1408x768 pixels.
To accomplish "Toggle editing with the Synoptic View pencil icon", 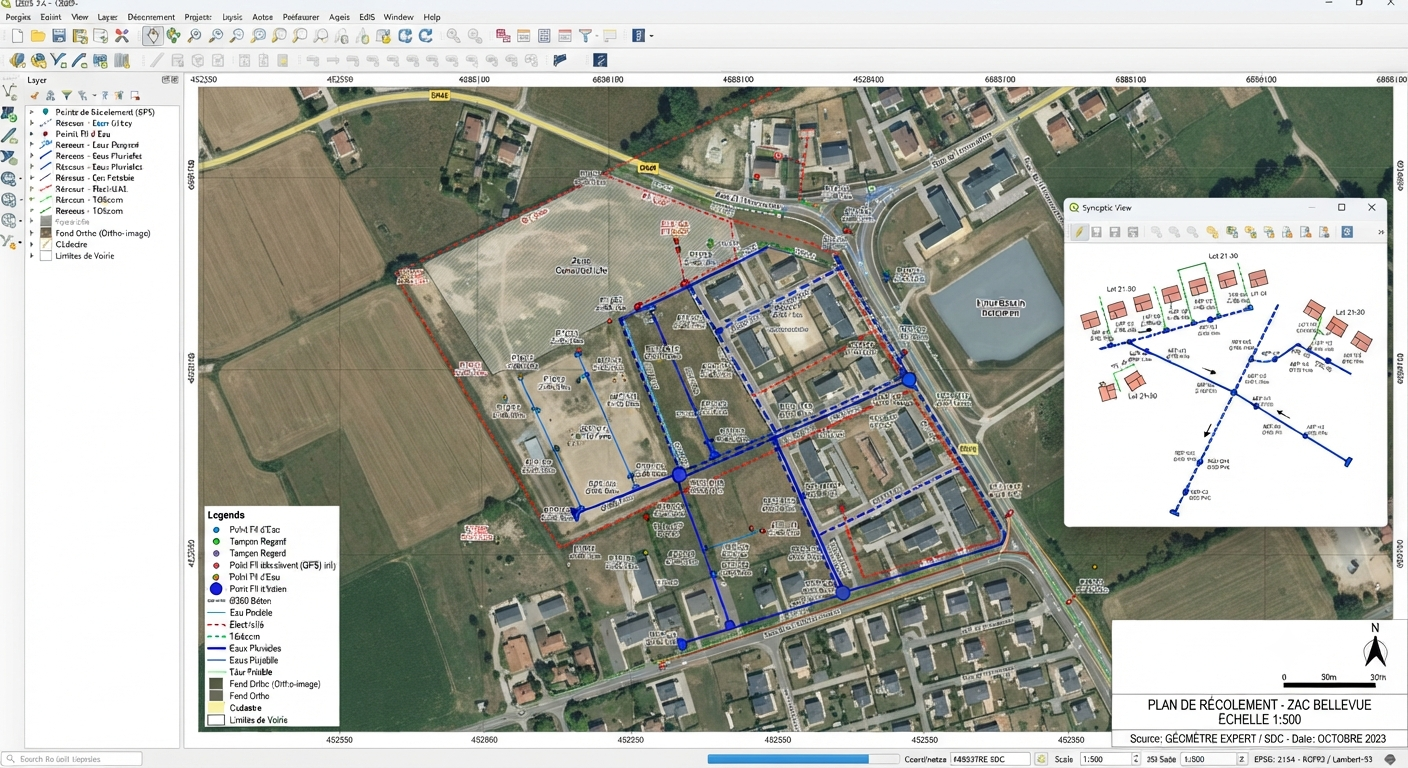I will pyautogui.click(x=1079, y=232).
